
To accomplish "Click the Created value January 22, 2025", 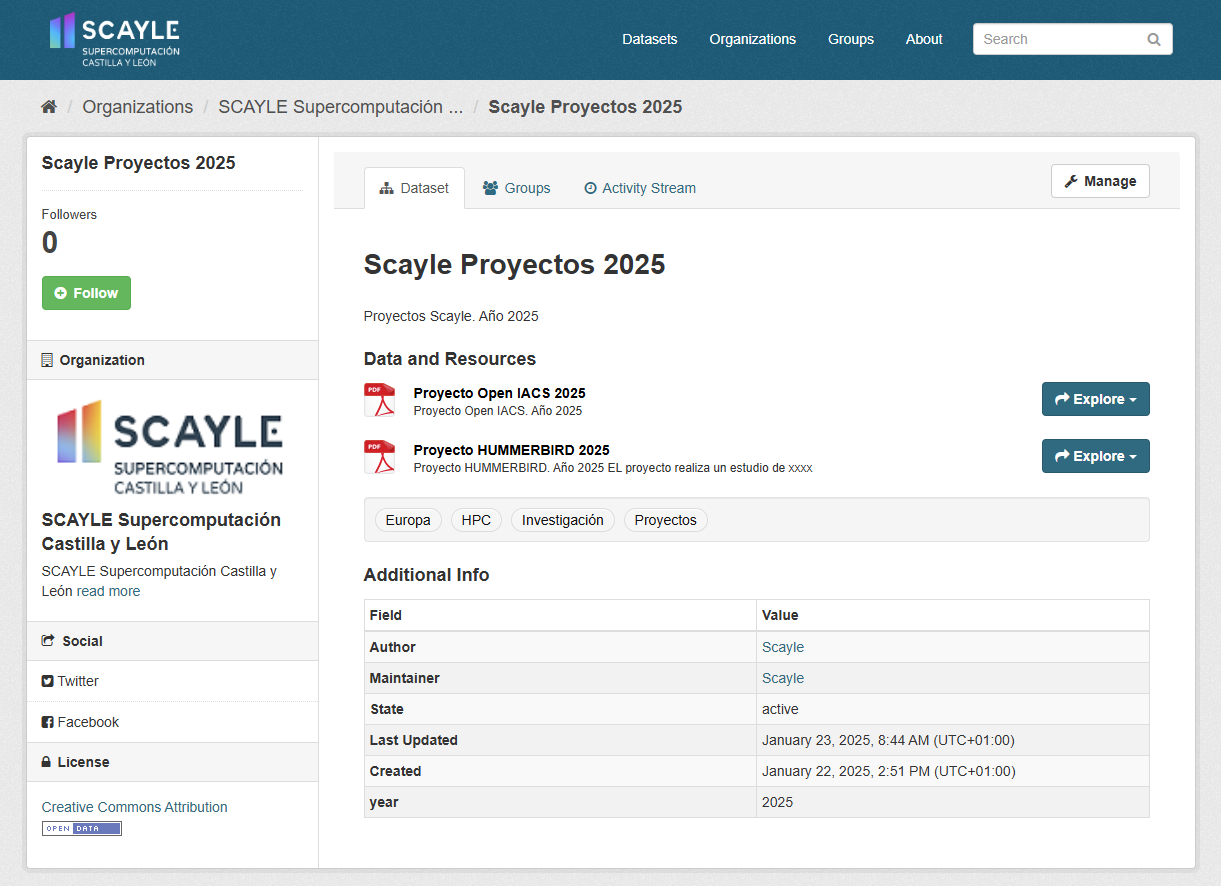I will click(888, 771).
